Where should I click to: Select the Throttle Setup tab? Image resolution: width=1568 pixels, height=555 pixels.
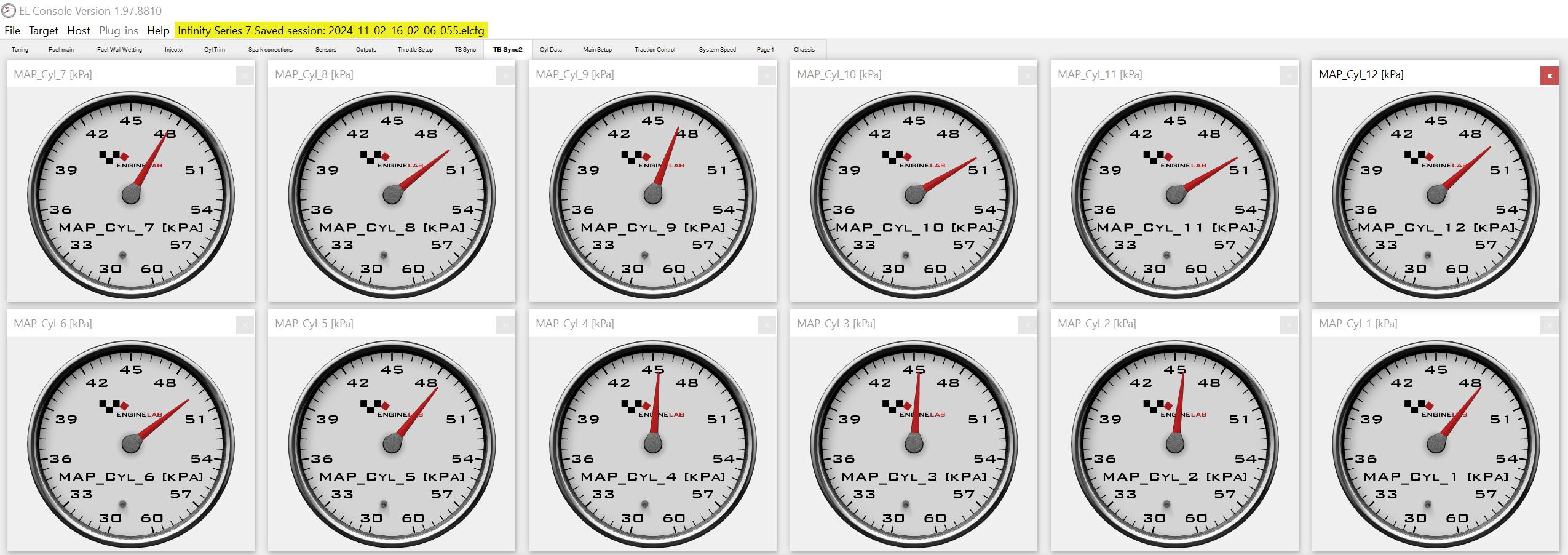pyautogui.click(x=415, y=50)
